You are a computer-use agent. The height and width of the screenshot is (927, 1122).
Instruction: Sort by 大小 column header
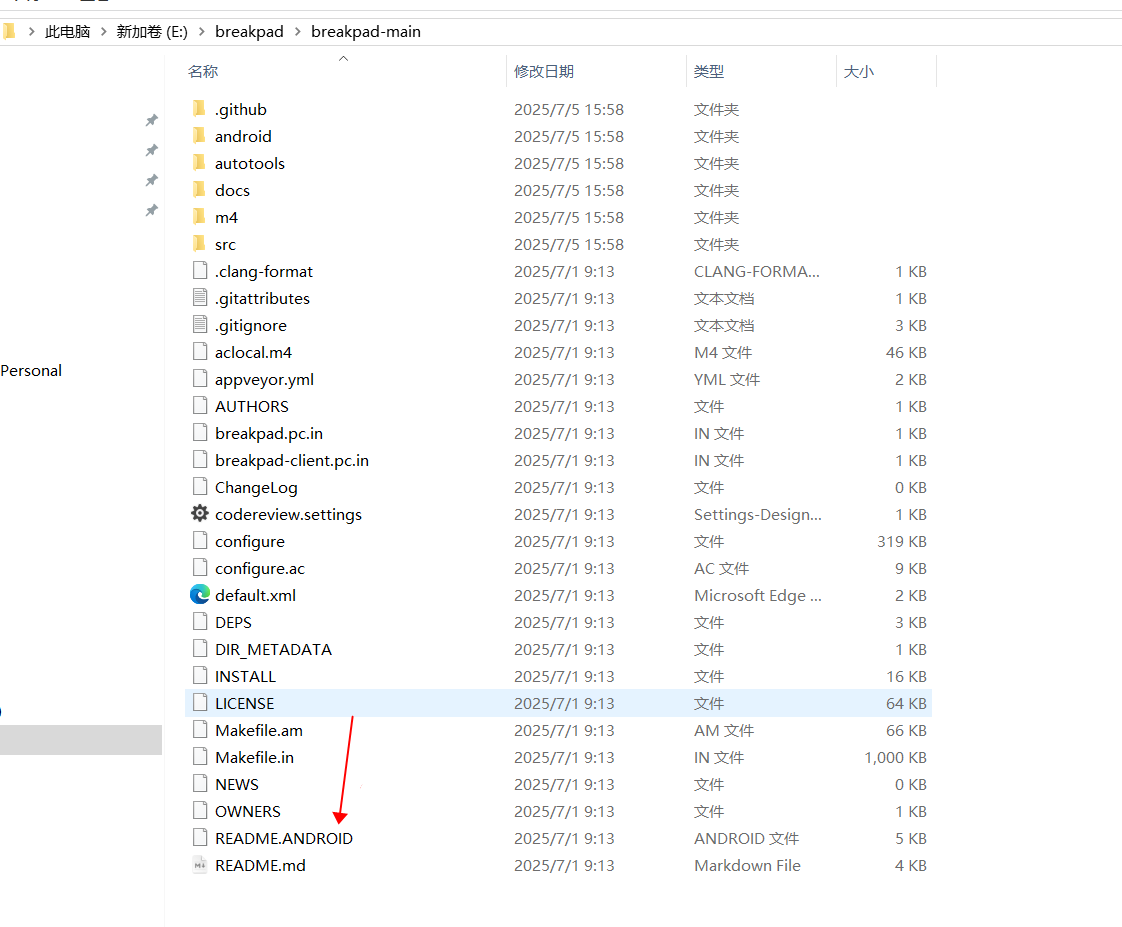pos(859,71)
